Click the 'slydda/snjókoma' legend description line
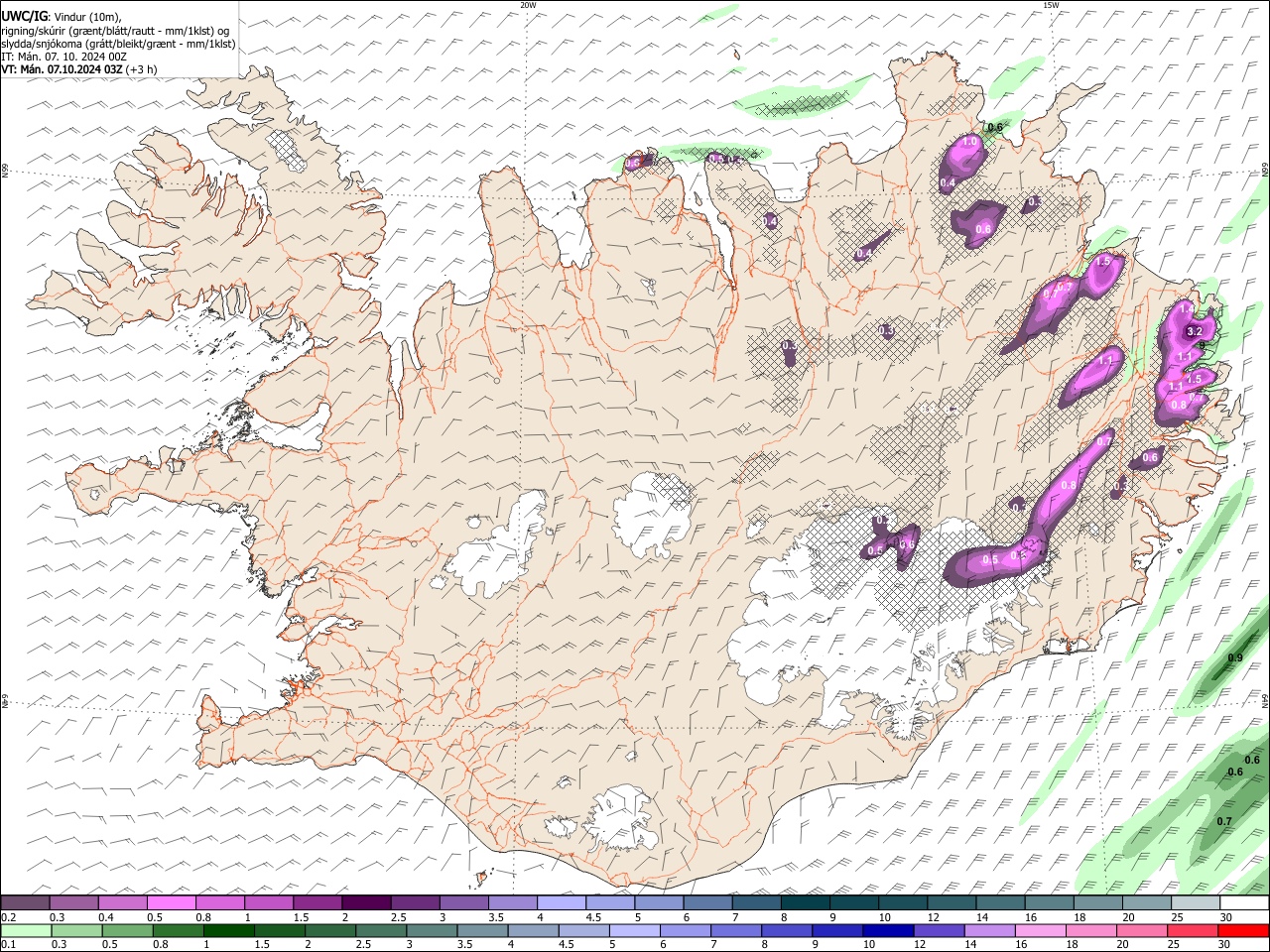Image resolution: width=1270 pixels, height=952 pixels. point(118,44)
